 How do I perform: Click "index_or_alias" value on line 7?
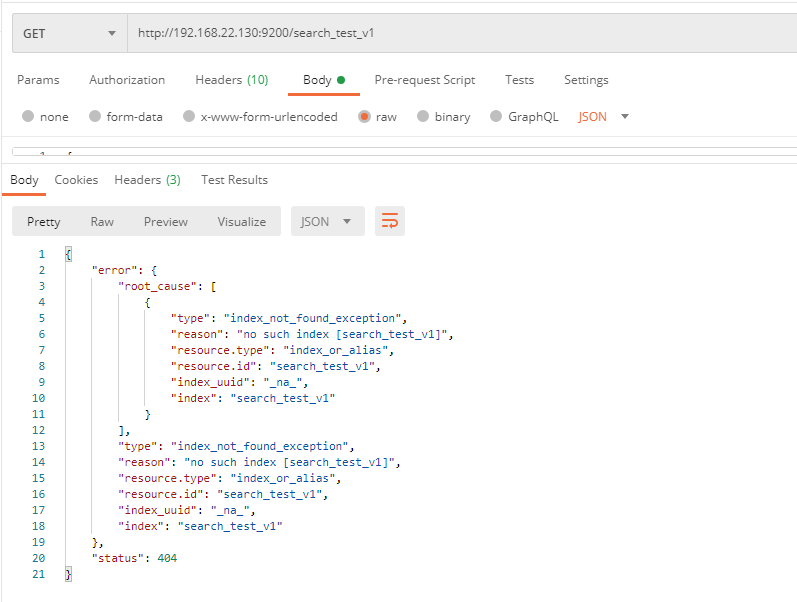pos(335,350)
